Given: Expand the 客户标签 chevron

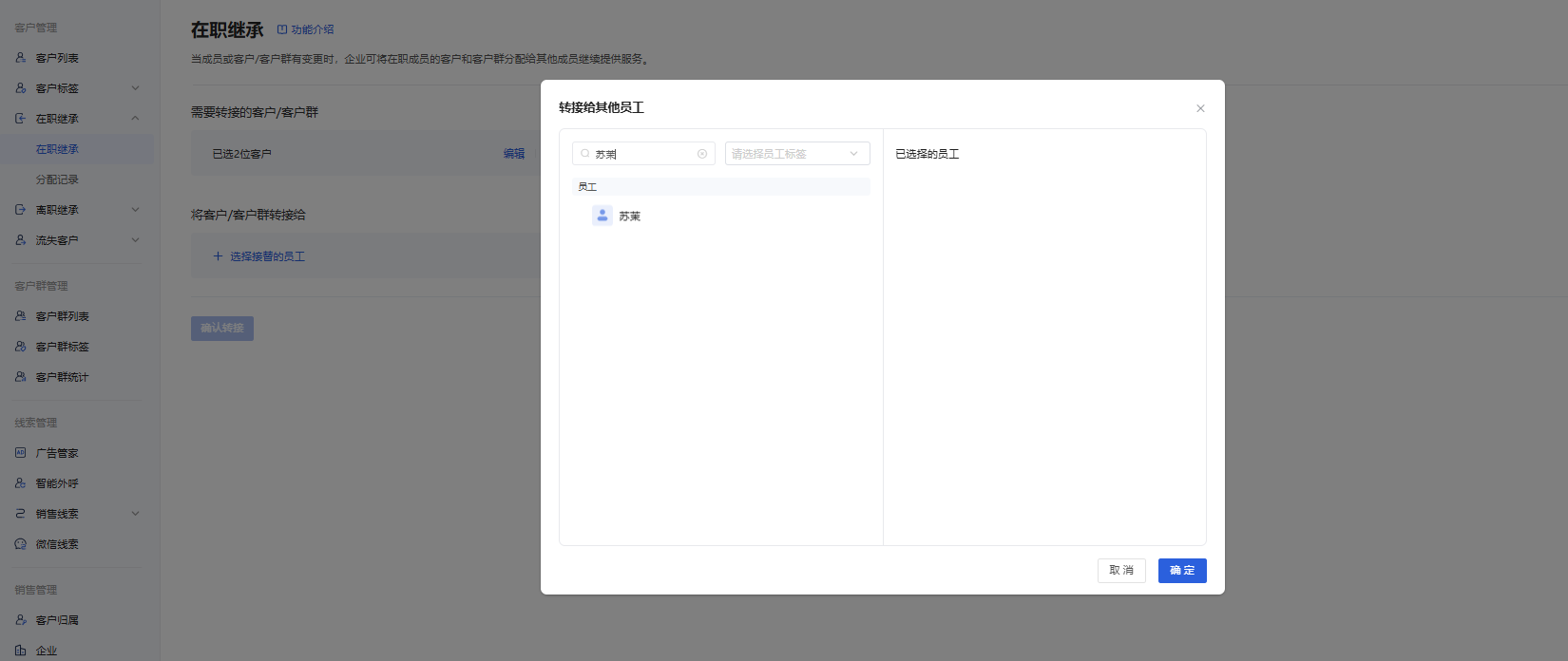Looking at the screenshot, I should click(135, 88).
